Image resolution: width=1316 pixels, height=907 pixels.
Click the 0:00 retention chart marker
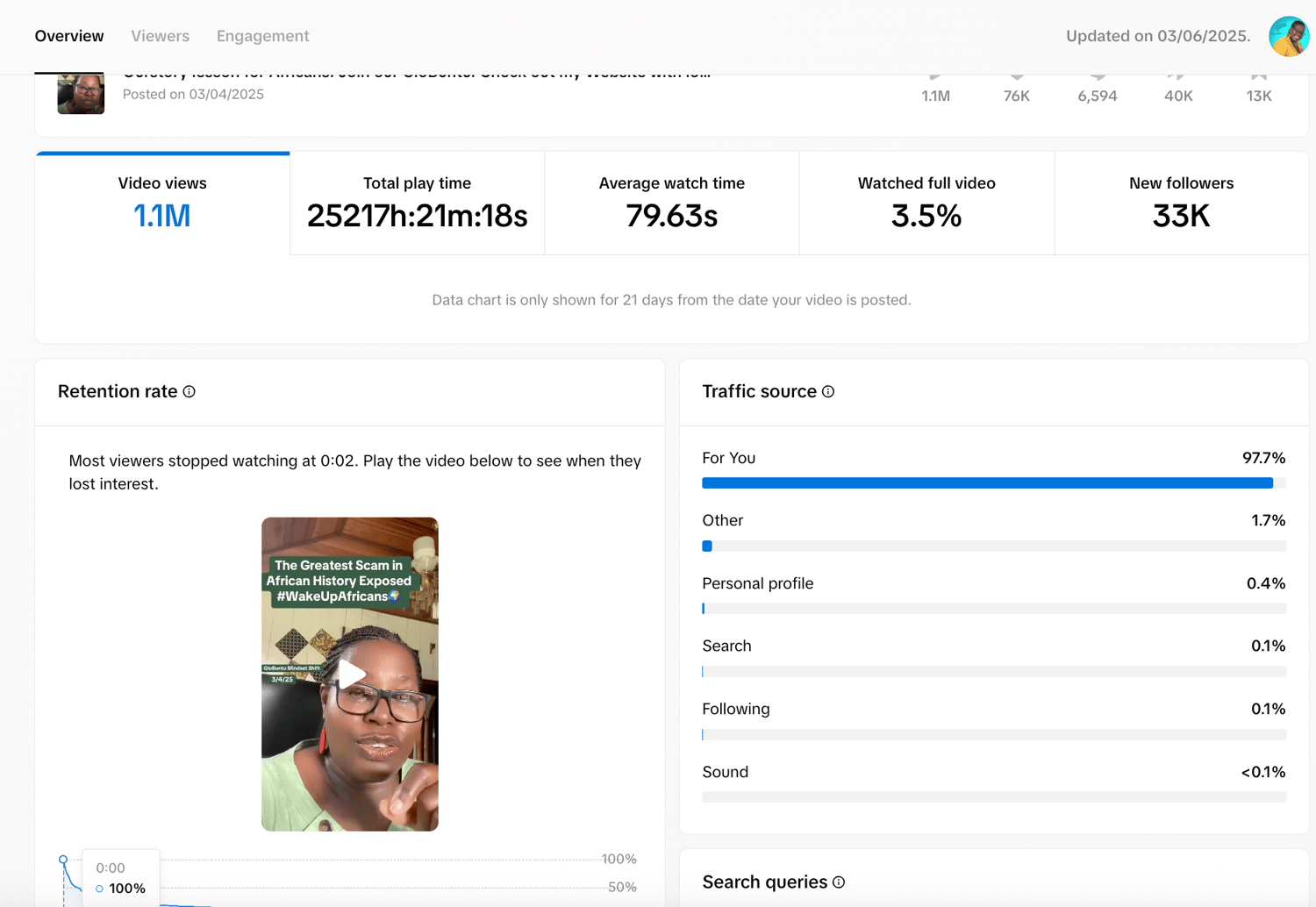(63, 860)
